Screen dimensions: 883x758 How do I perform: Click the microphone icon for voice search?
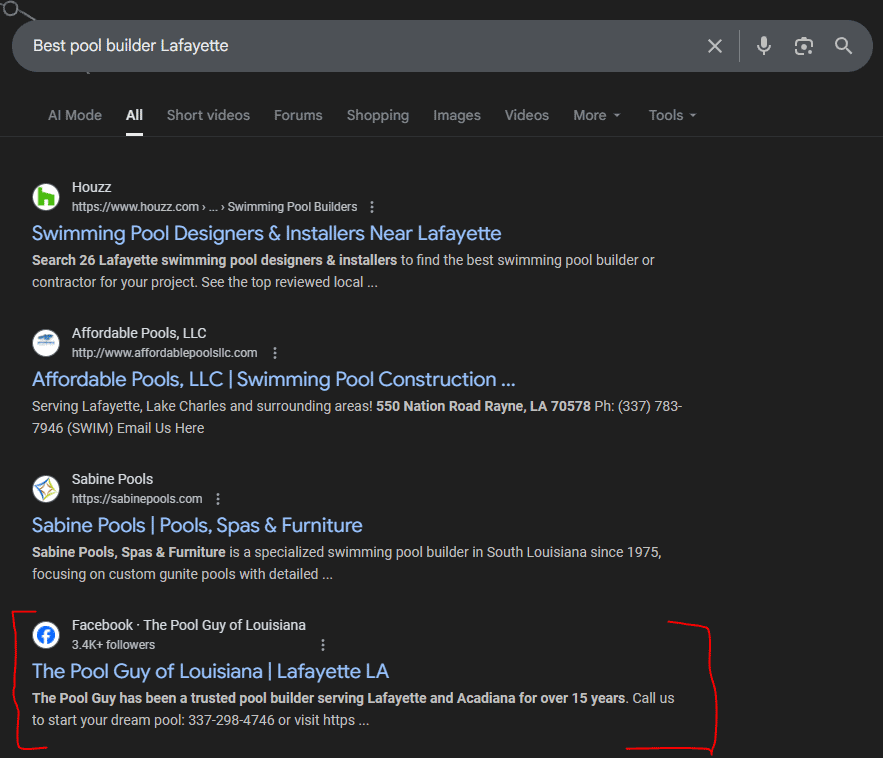764,45
